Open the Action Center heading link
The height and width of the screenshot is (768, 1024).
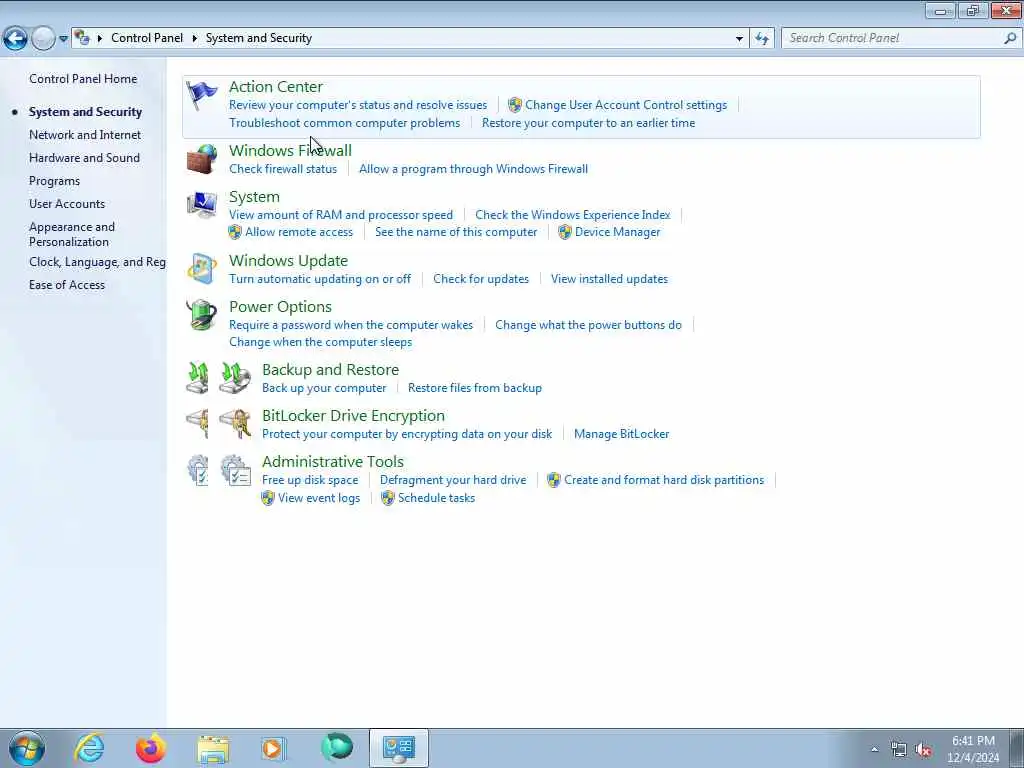click(276, 87)
